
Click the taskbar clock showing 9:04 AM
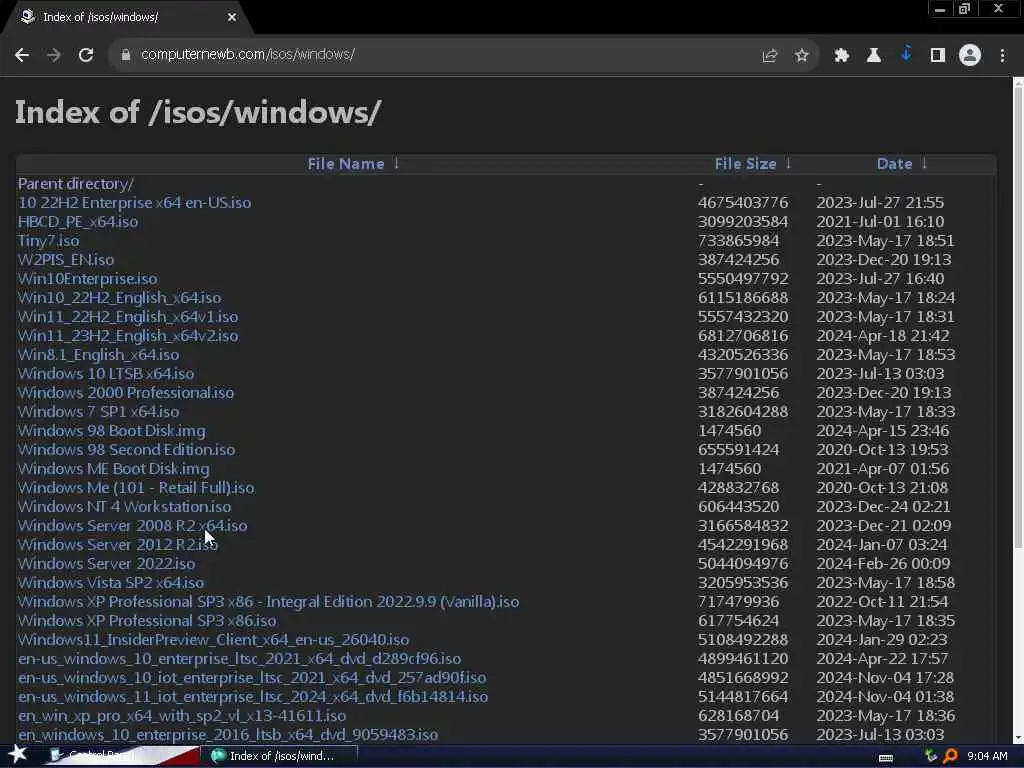click(x=987, y=756)
